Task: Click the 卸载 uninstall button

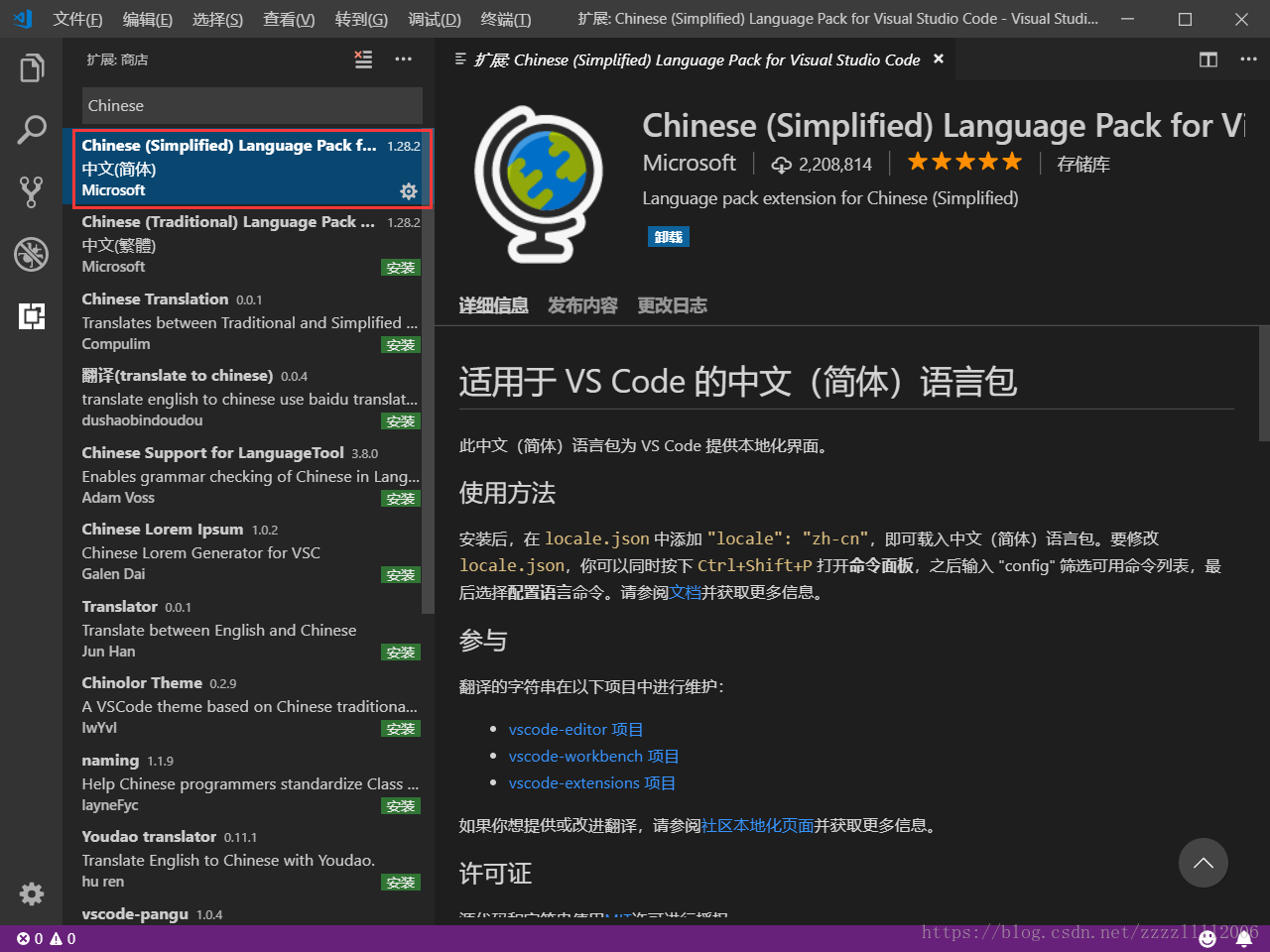Action: [669, 237]
